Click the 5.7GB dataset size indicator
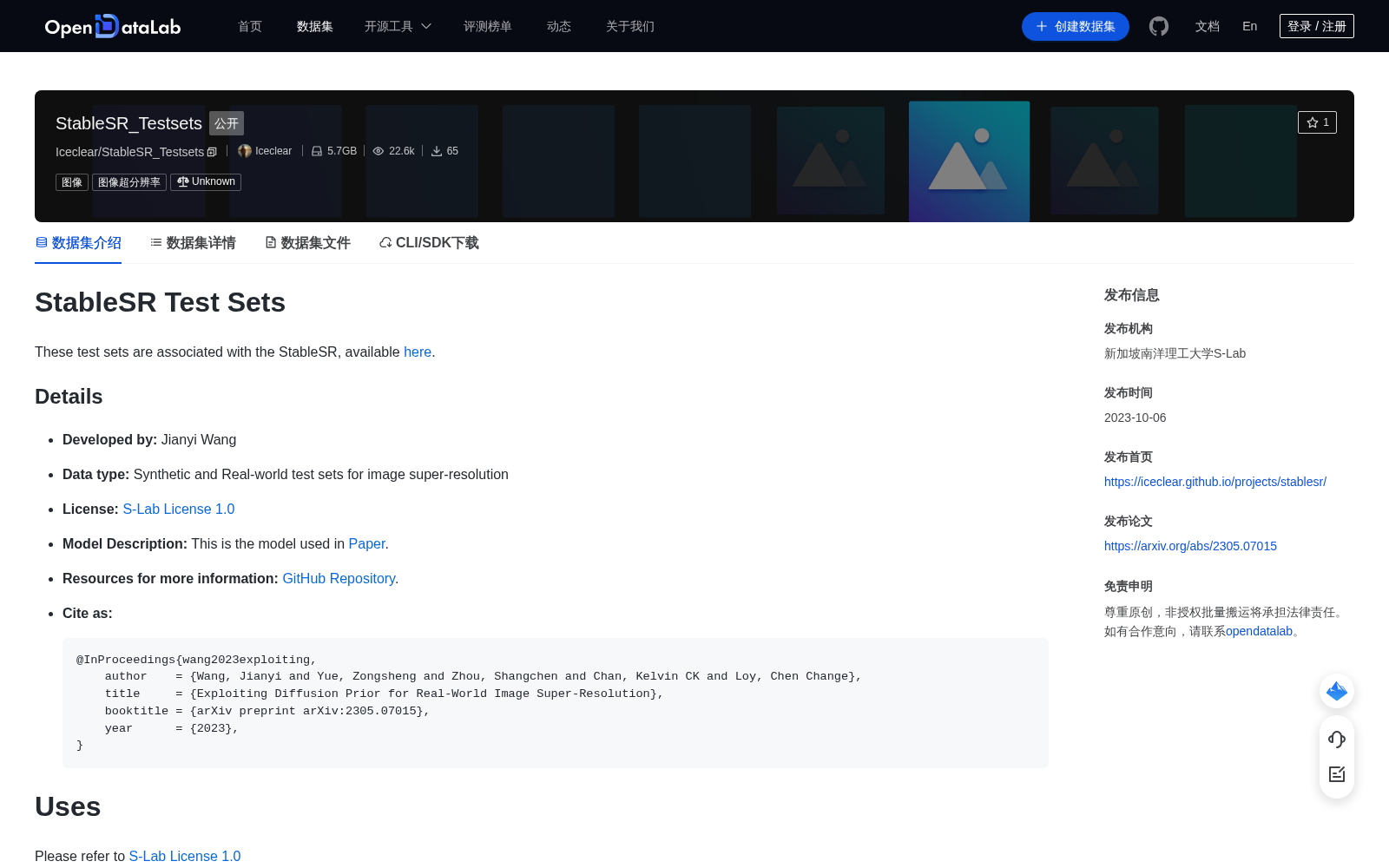The width and height of the screenshot is (1389, 868). tap(334, 151)
